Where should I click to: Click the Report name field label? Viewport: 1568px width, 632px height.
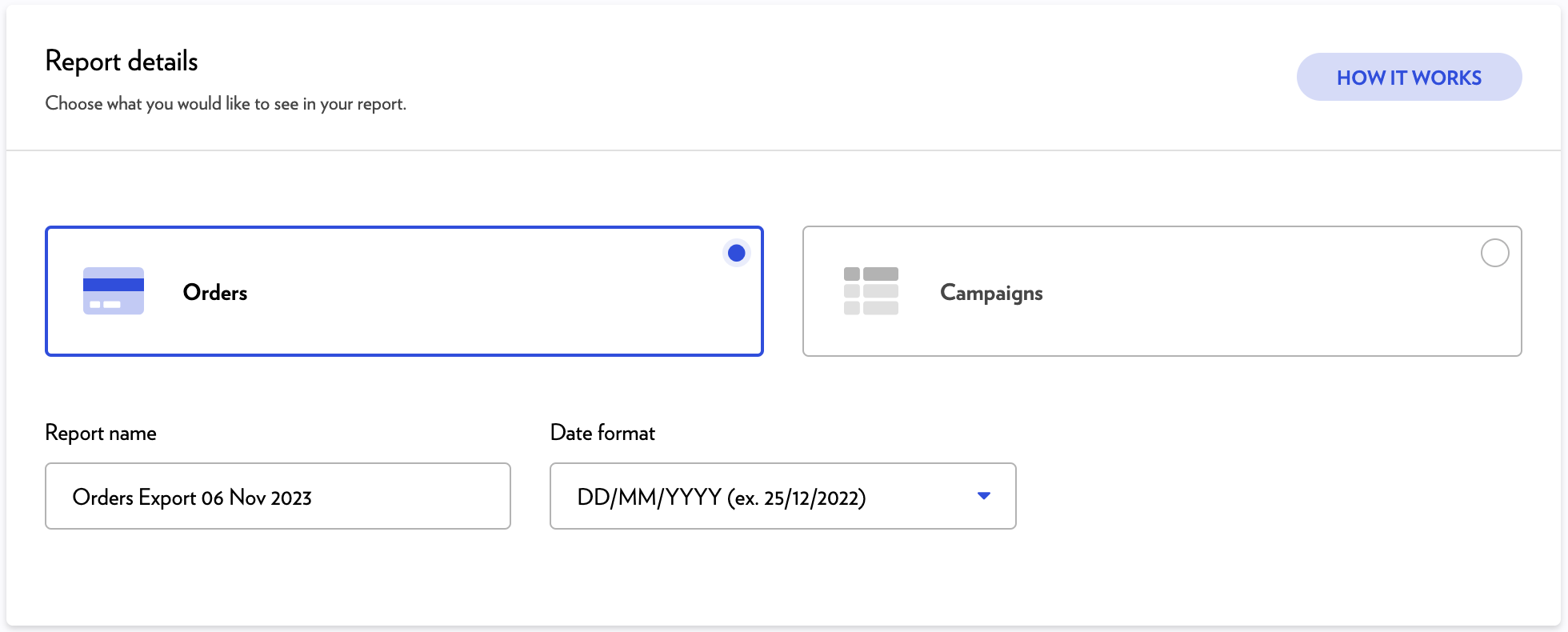[101, 433]
